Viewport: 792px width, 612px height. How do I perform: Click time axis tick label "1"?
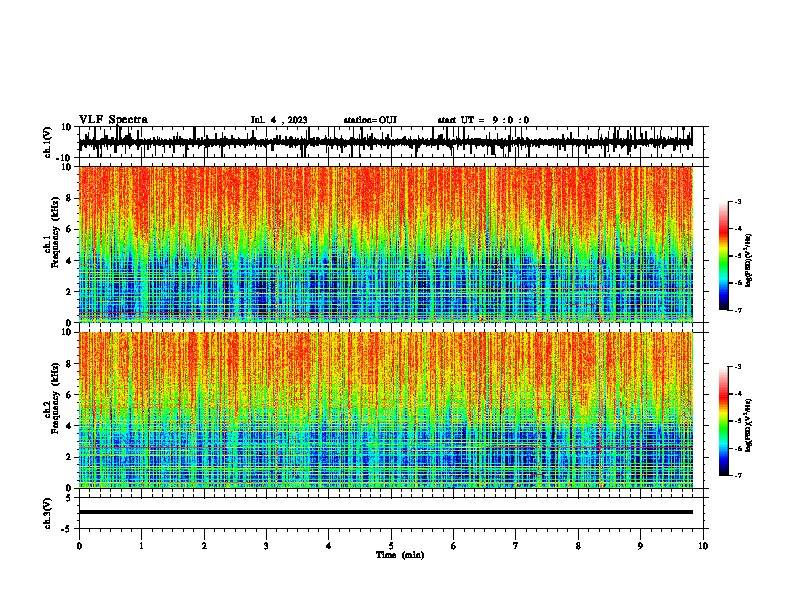pos(141,546)
